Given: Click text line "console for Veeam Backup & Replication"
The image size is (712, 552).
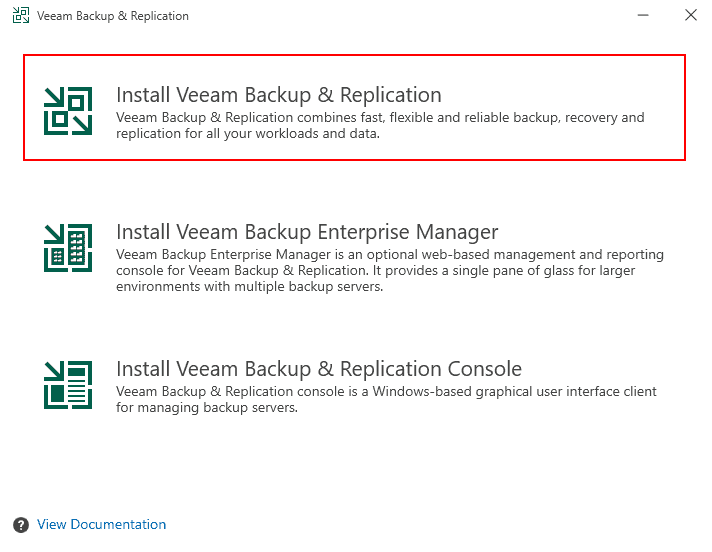Looking at the screenshot, I should coord(375,271).
